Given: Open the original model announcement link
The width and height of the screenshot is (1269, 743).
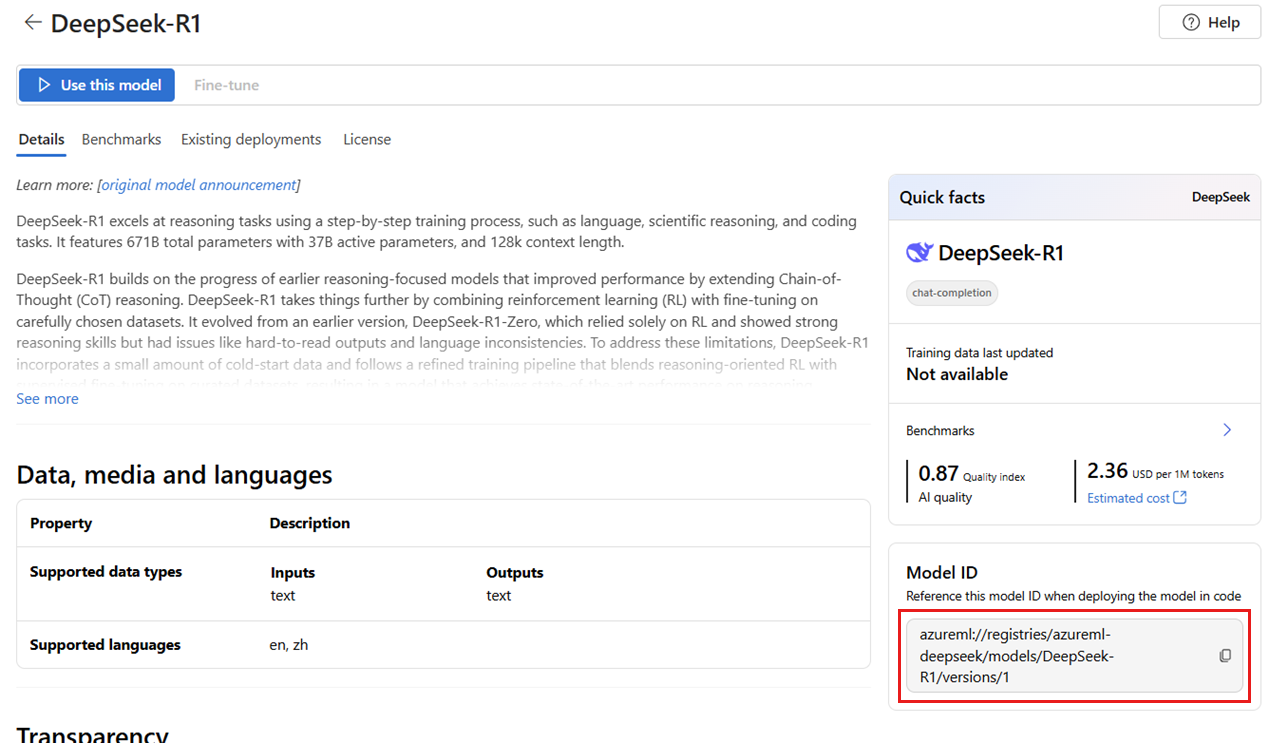Looking at the screenshot, I should click(199, 185).
